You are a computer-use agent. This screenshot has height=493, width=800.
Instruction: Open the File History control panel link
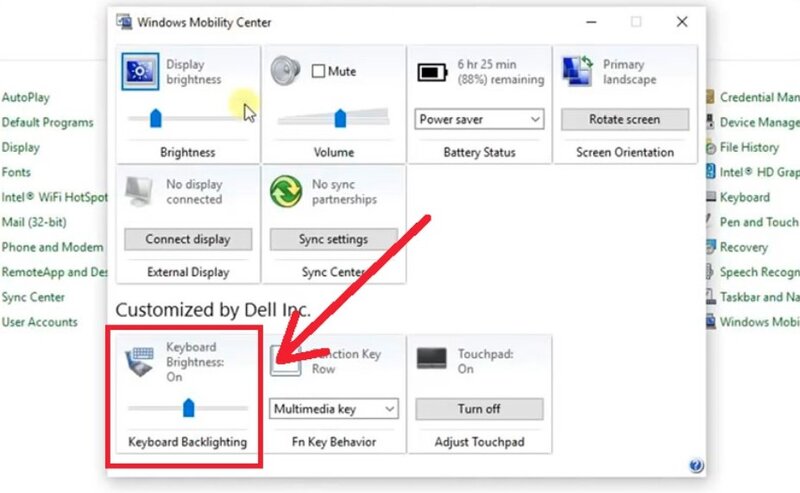pos(749,147)
